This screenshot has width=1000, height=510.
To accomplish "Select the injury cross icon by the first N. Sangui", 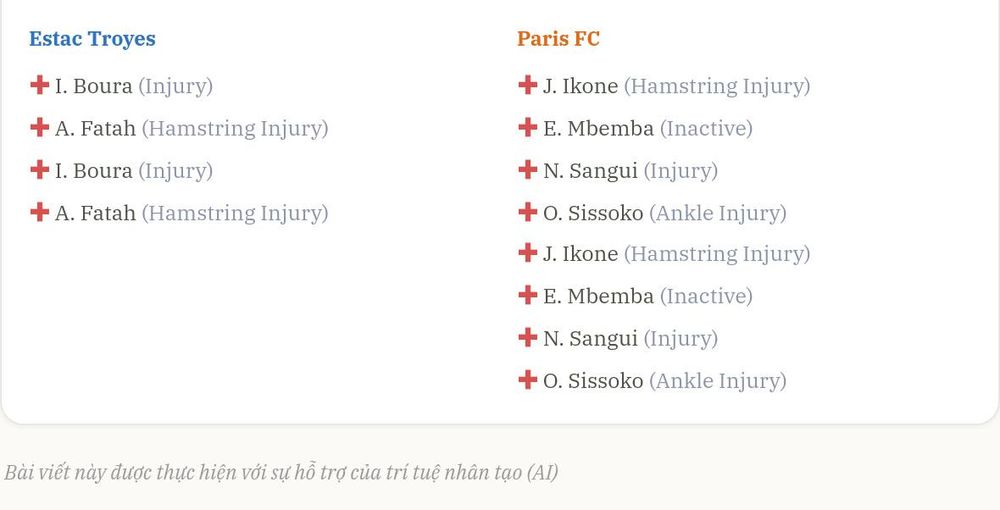I will 527,170.
